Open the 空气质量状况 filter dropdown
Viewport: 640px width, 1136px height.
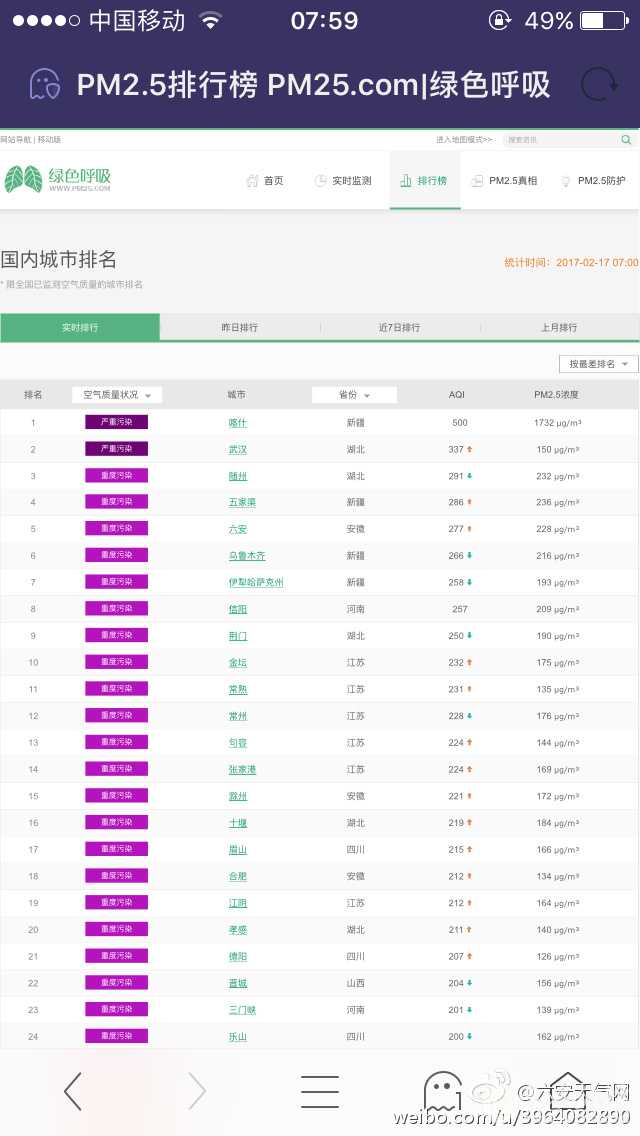click(117, 395)
